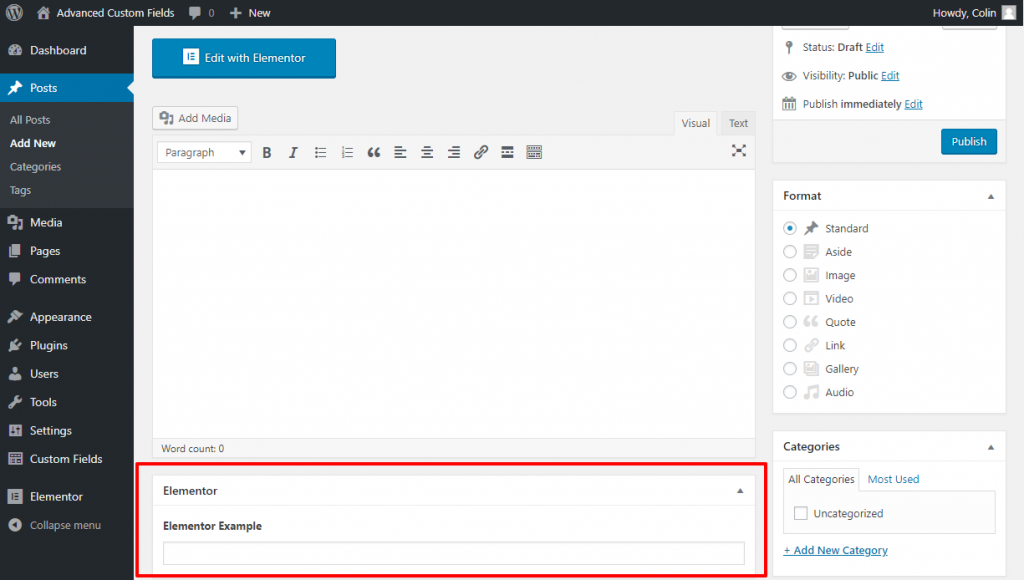The height and width of the screenshot is (580, 1024).
Task: Collapse the Format panel
Action: coord(991,197)
